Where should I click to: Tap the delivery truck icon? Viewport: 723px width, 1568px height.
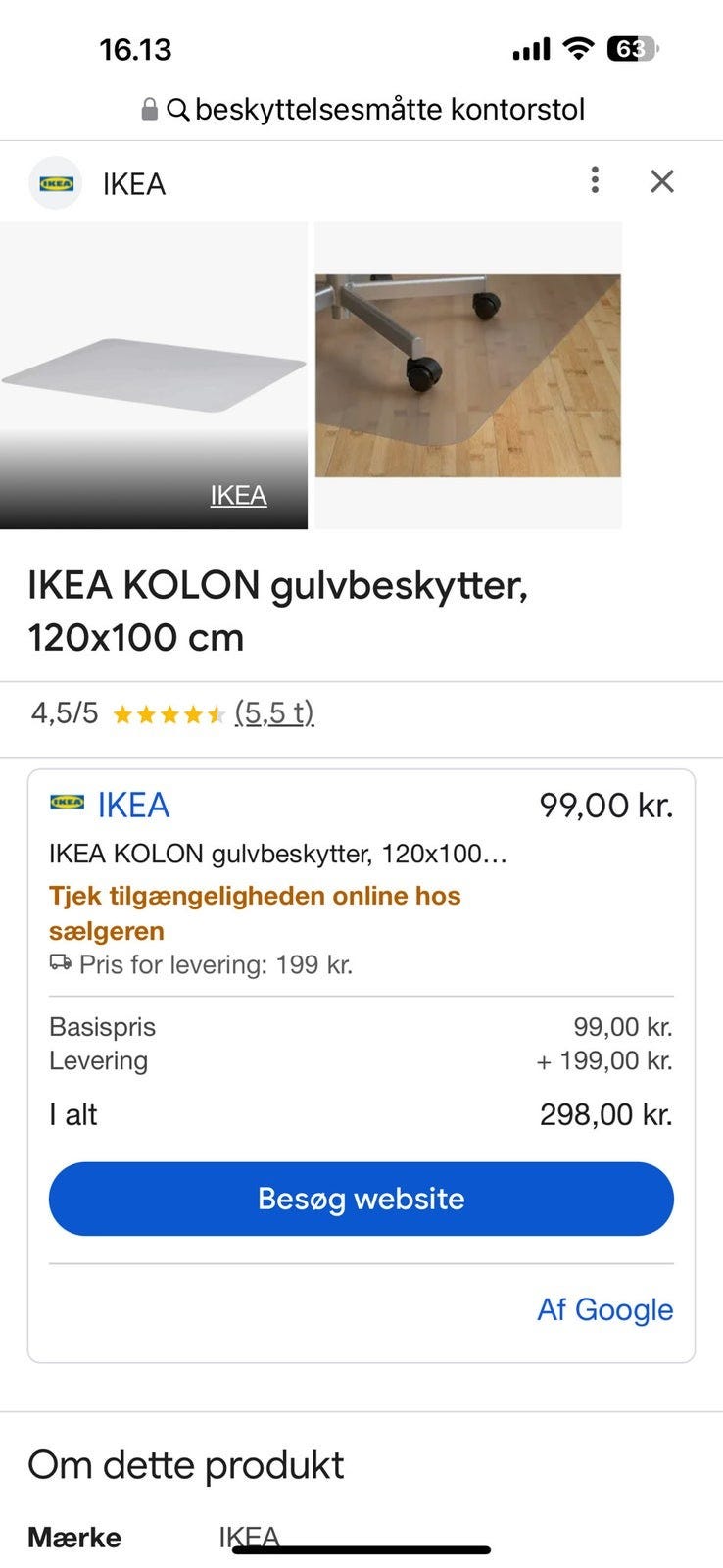(60, 963)
